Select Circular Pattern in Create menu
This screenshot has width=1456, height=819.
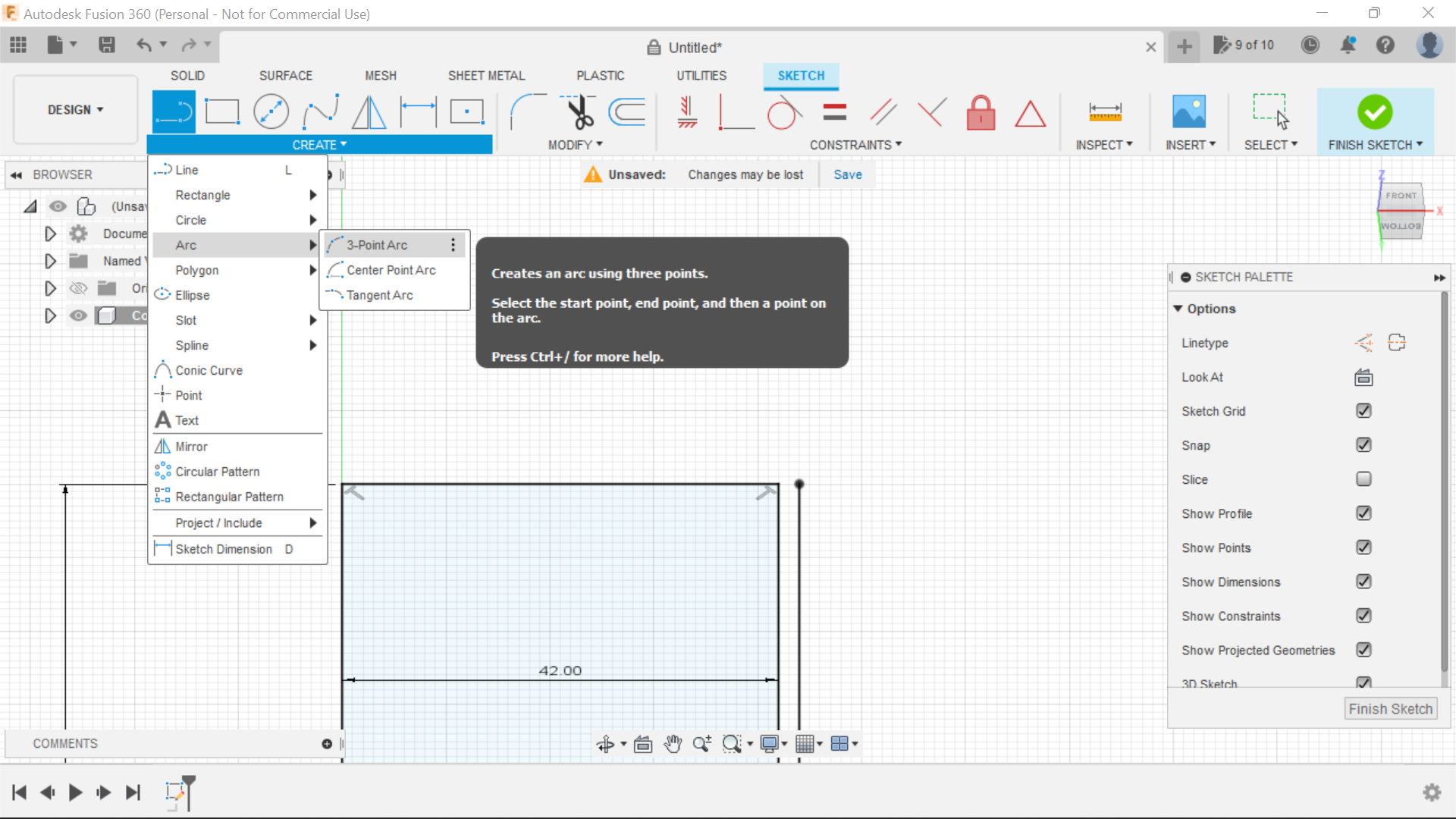[237, 472]
